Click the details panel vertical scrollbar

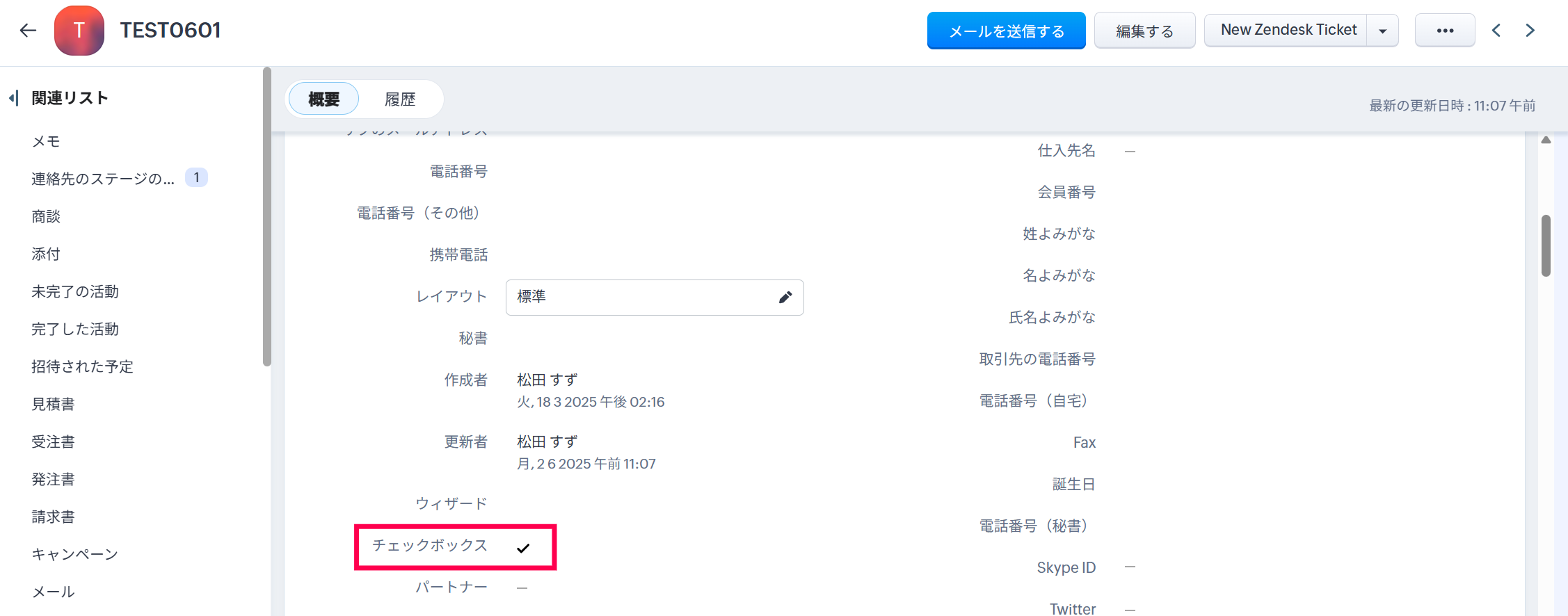click(1546, 245)
